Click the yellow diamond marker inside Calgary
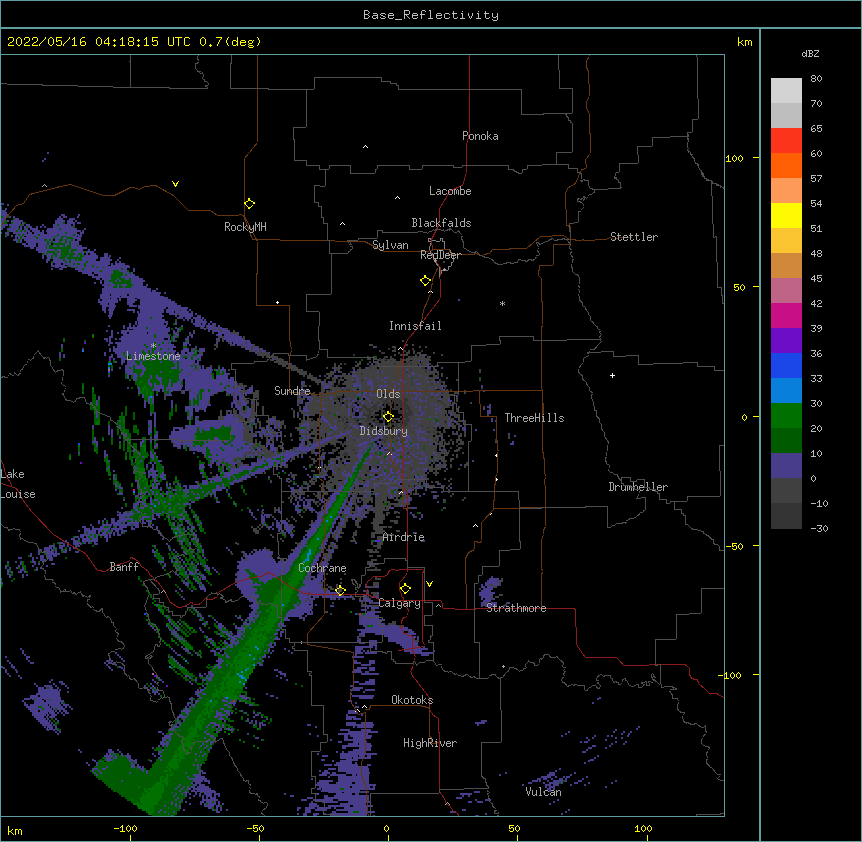 click(405, 589)
